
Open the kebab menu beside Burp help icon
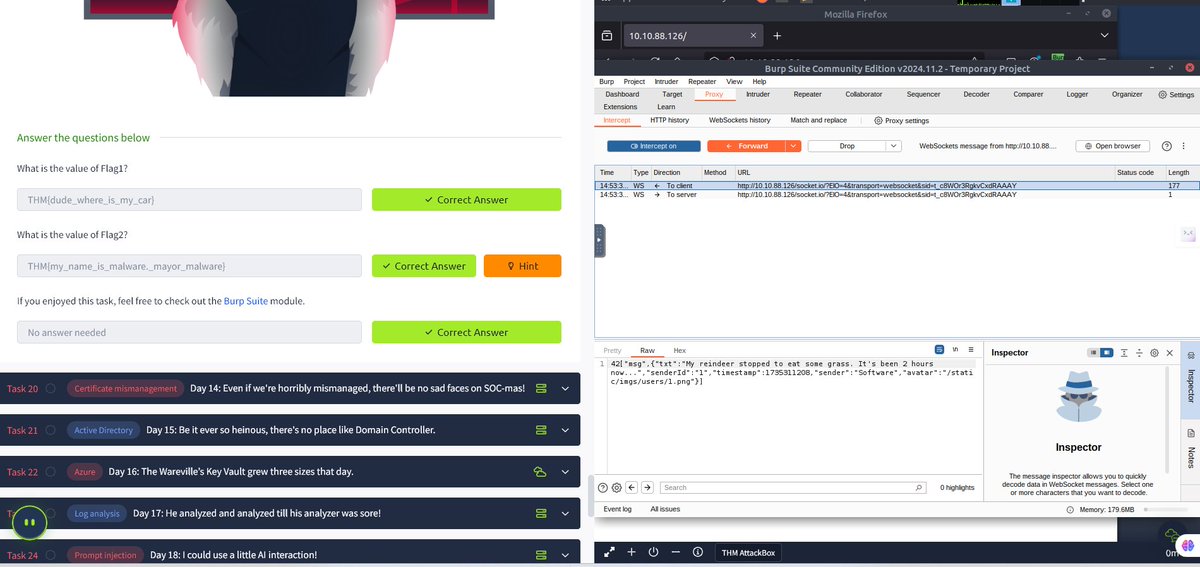click(1184, 146)
